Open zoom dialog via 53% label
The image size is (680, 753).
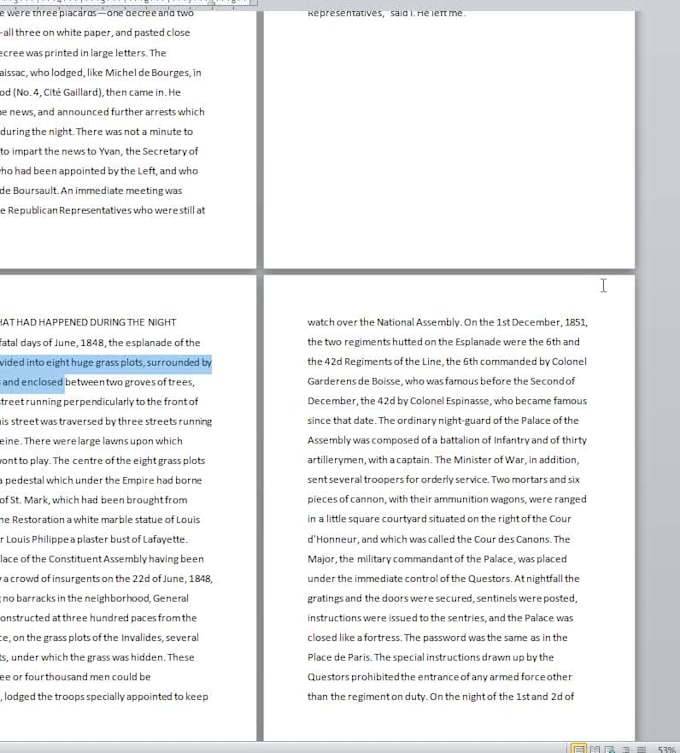667,749
